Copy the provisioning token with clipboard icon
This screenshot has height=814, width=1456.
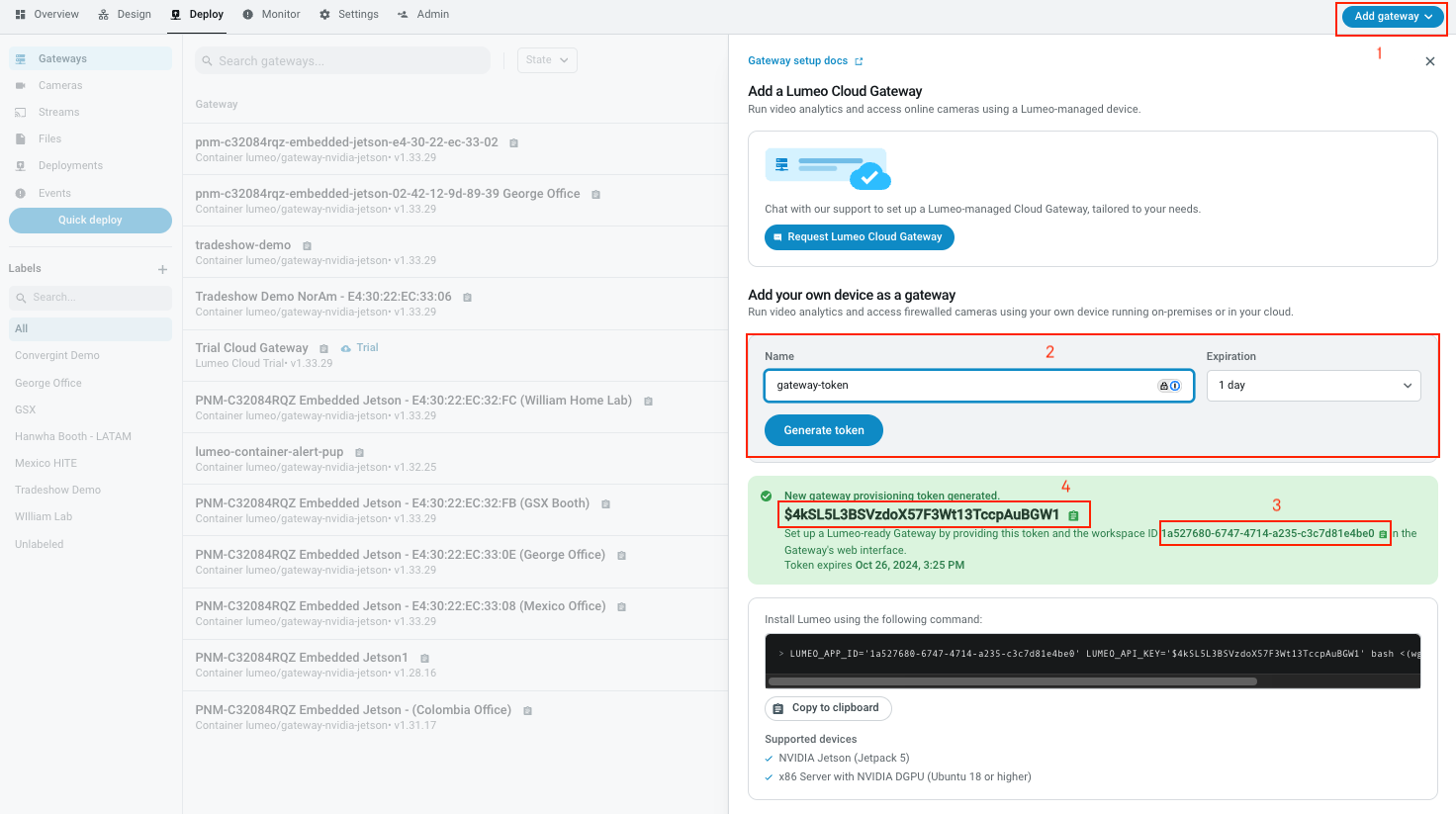coord(1073,515)
